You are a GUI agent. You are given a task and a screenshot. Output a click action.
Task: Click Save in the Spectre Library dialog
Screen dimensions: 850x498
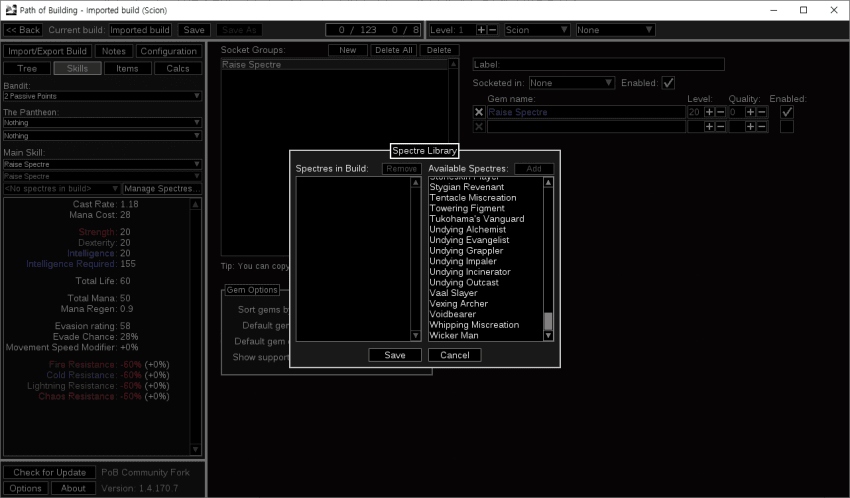pos(395,355)
